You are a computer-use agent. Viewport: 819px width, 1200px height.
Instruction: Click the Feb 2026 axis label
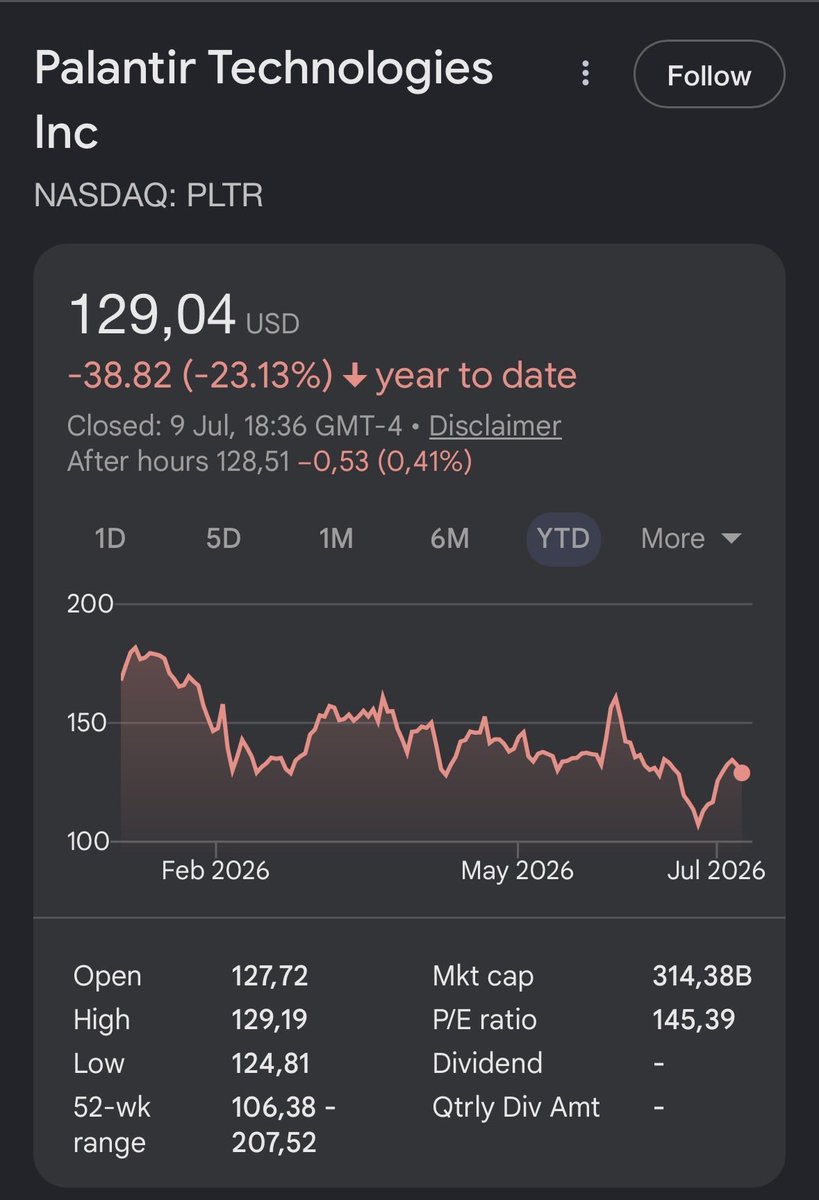pyautogui.click(x=215, y=870)
